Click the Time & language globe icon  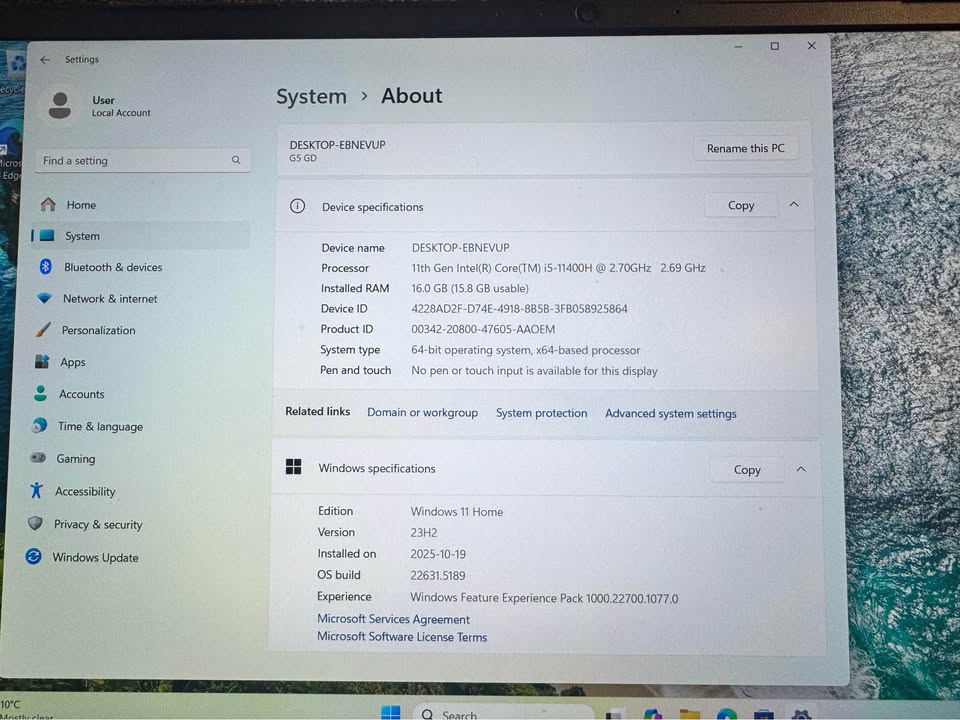point(39,426)
